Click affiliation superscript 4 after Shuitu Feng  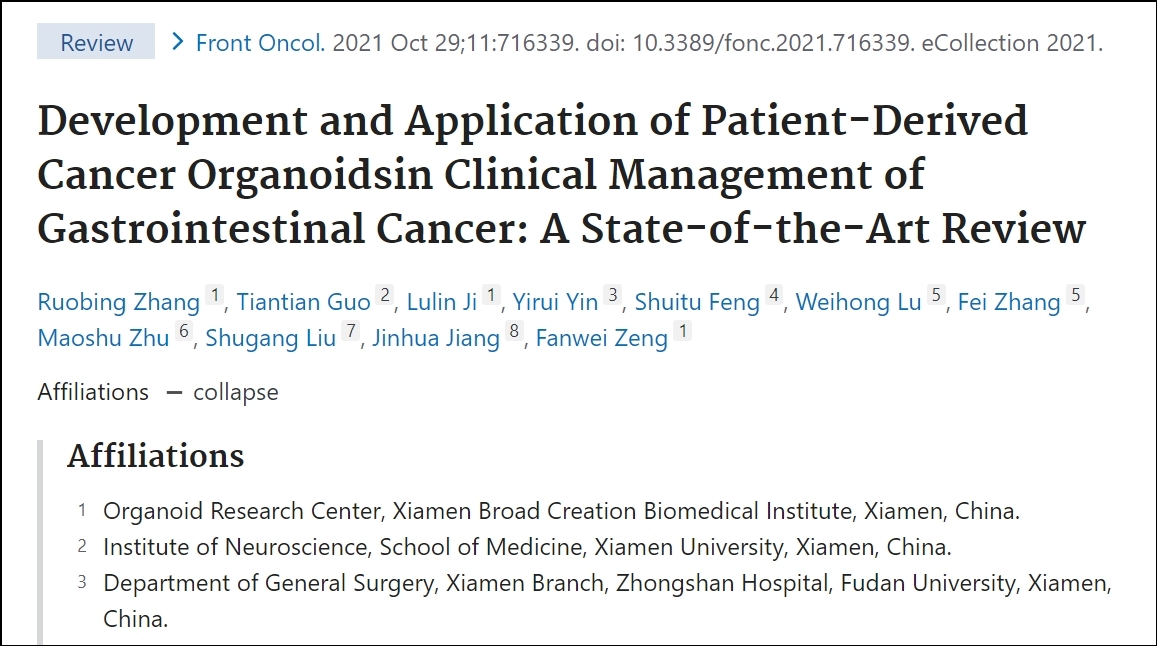773,295
